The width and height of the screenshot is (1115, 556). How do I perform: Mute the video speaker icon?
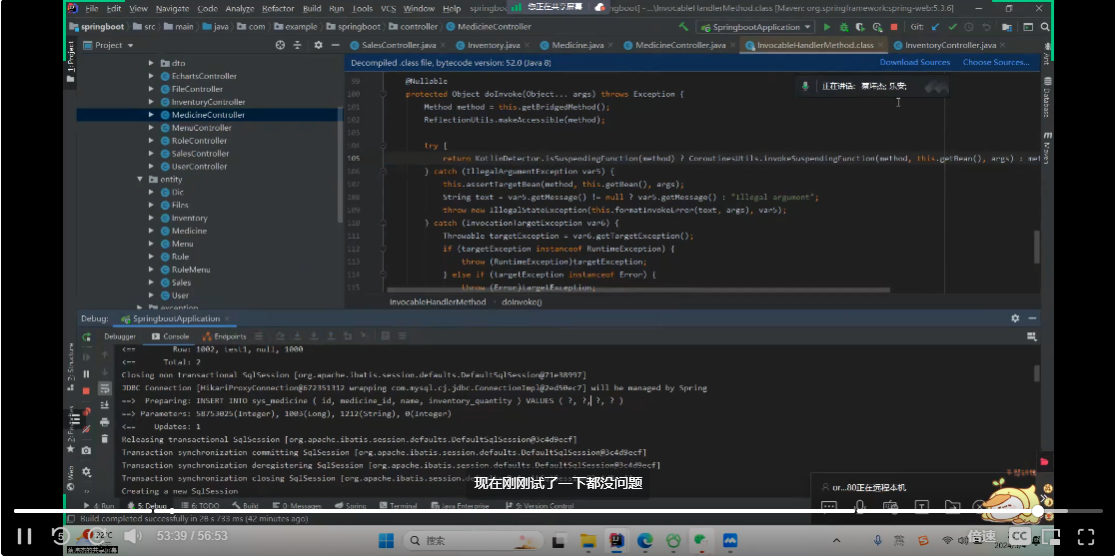tap(132, 536)
